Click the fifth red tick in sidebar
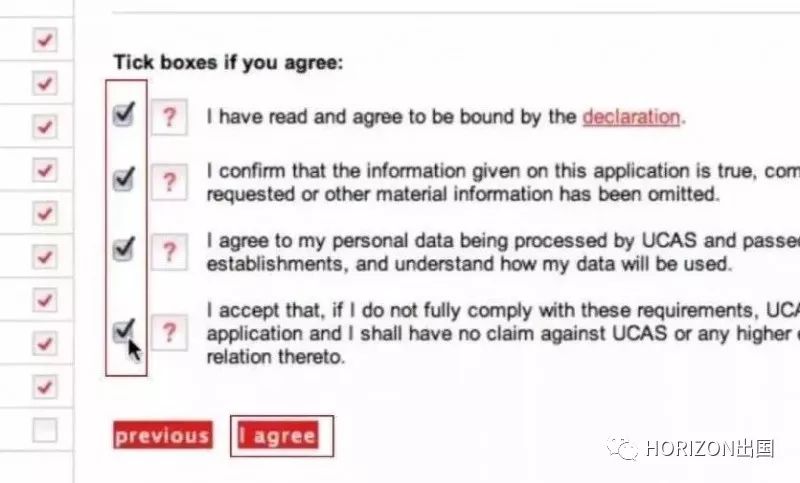Viewport: 800px width, 483px height. click(x=45, y=213)
